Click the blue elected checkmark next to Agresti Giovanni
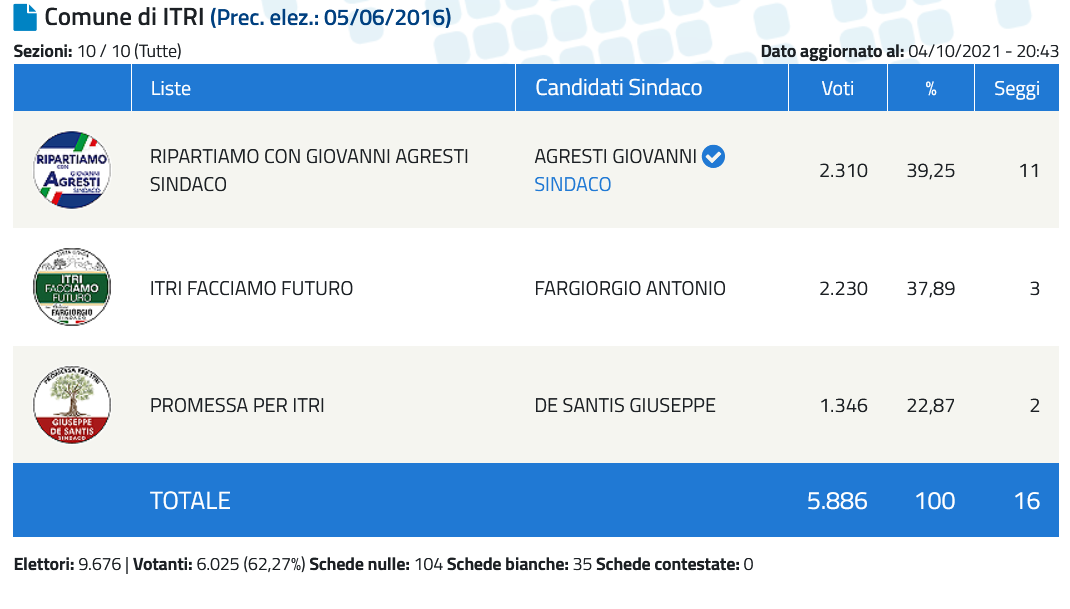 714,156
